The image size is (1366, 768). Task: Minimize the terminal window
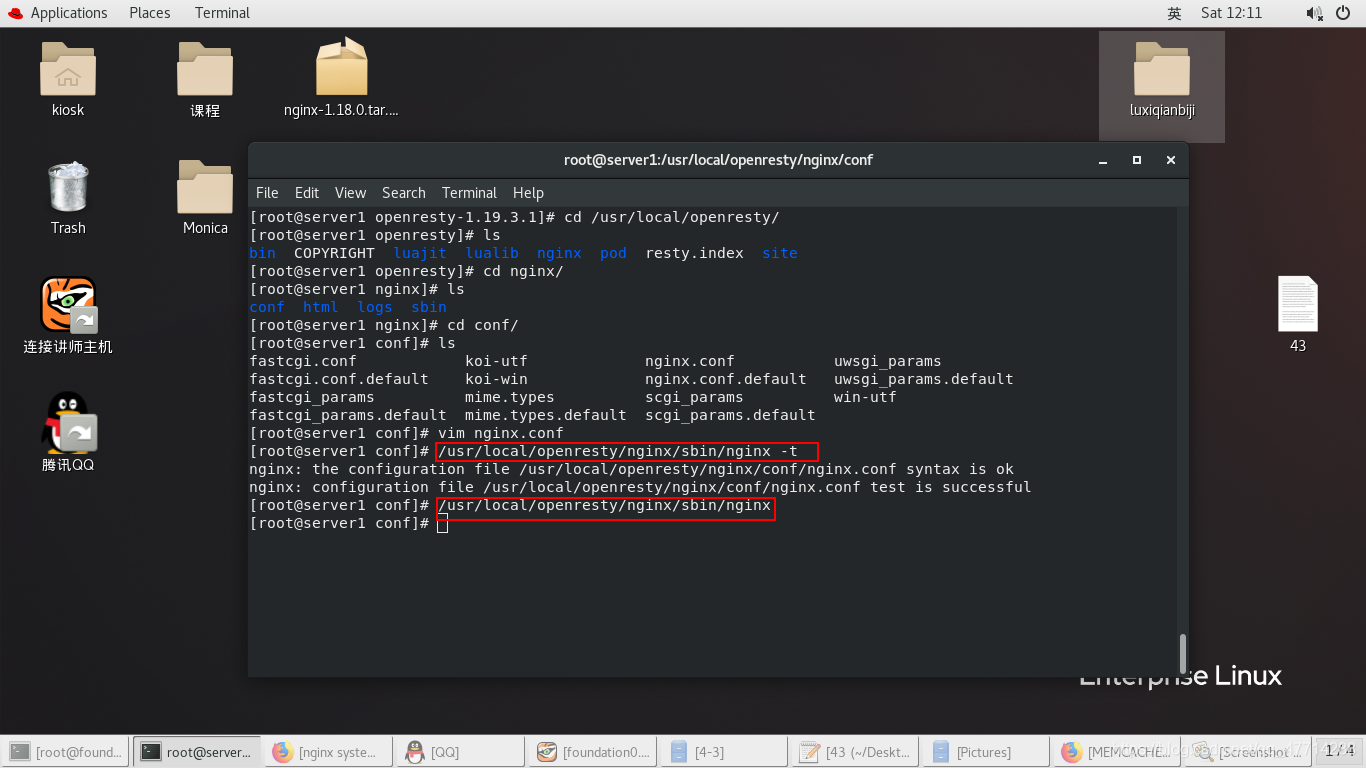(x=1103, y=160)
